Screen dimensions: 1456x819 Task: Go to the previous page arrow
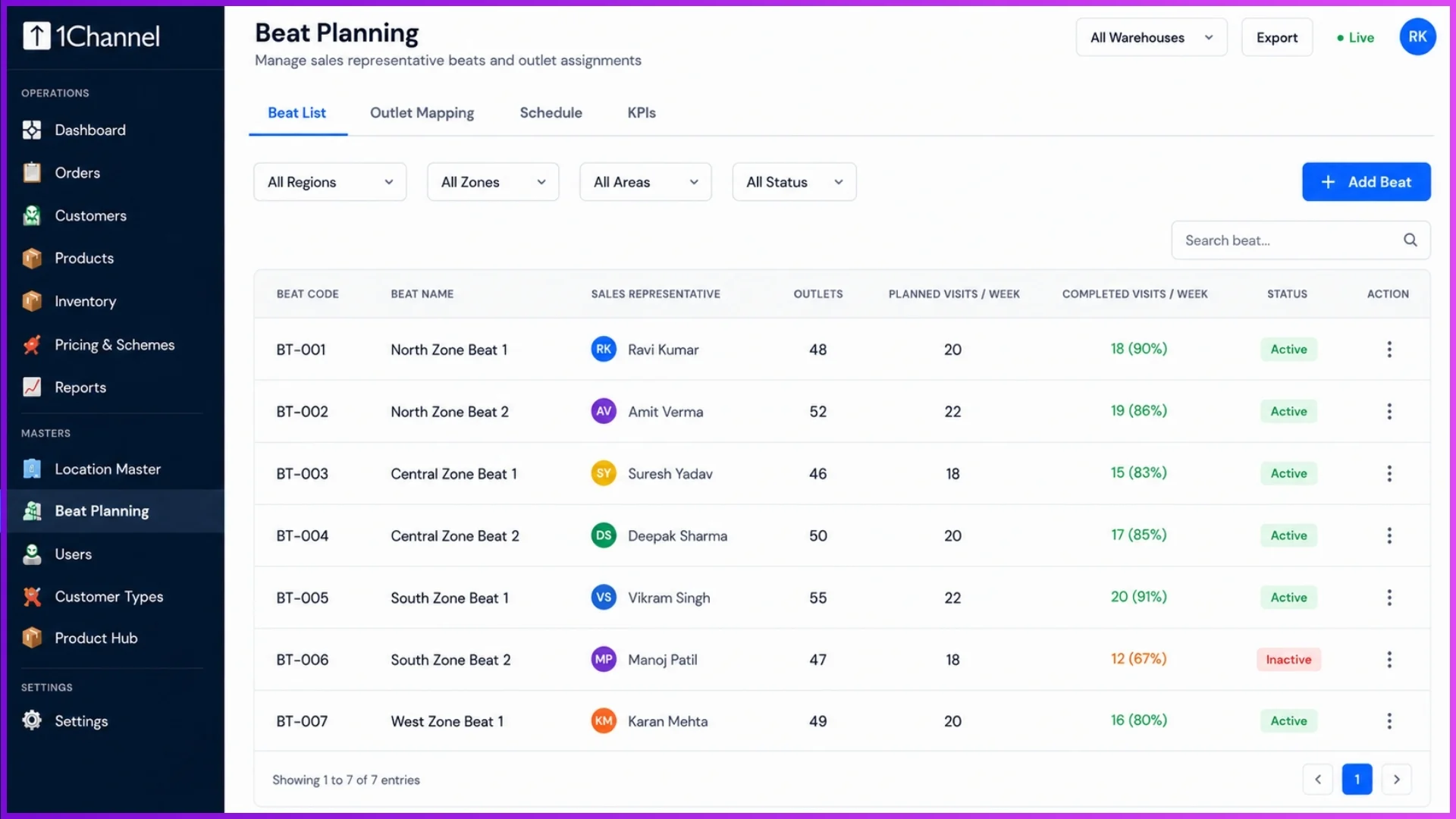[x=1318, y=780]
